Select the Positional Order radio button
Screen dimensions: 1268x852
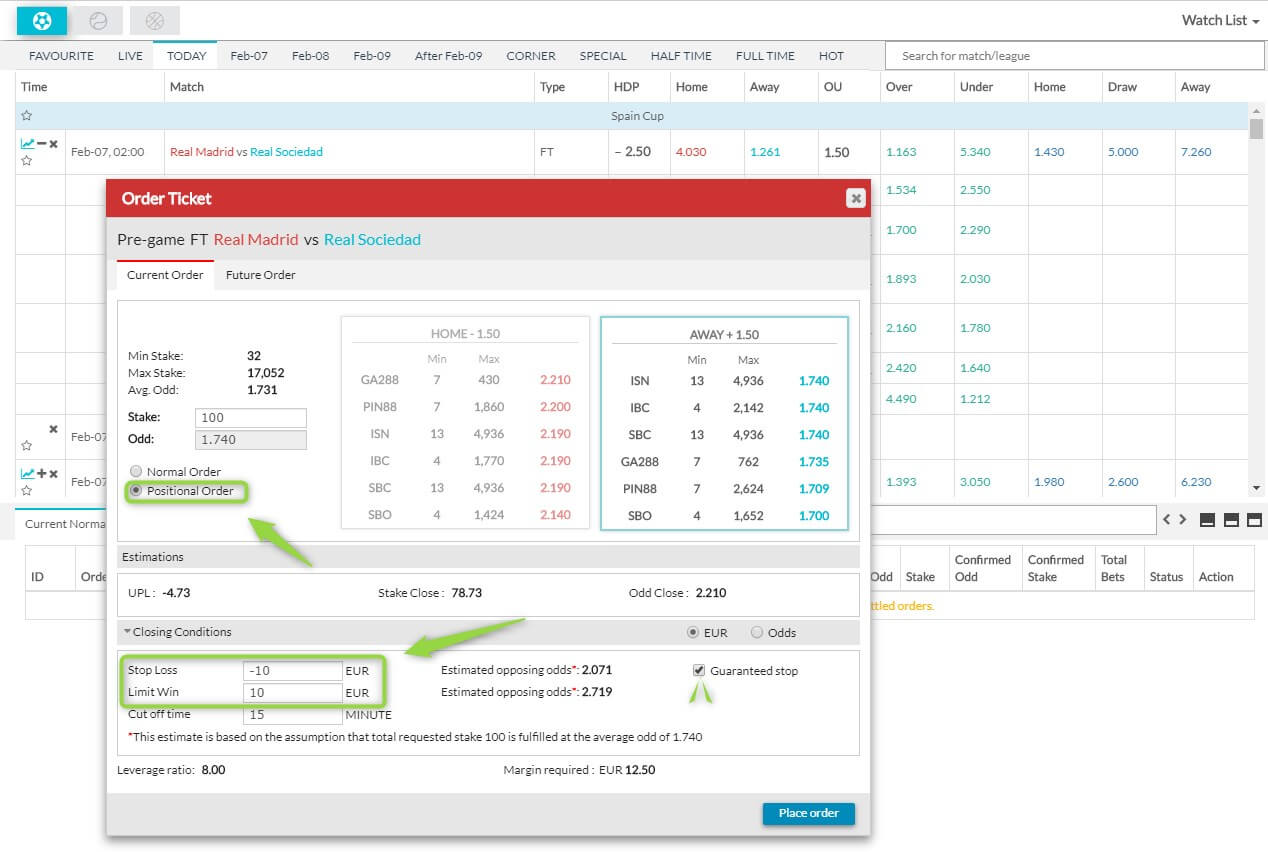pos(136,491)
